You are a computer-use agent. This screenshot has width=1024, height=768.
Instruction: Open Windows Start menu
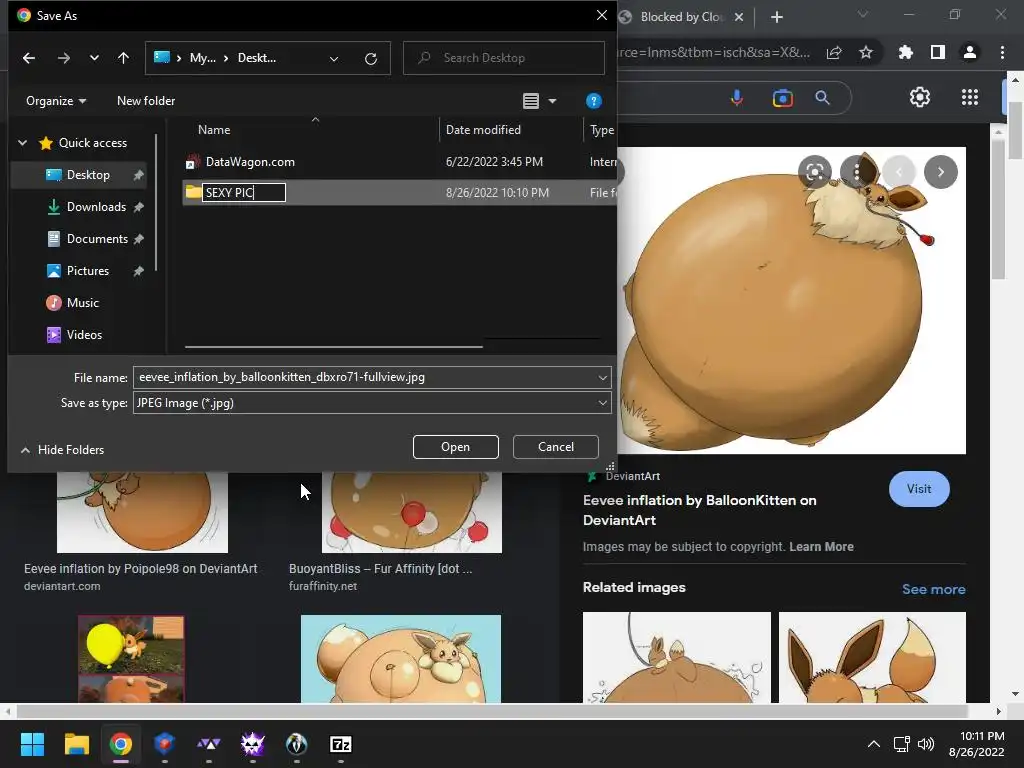[32, 744]
